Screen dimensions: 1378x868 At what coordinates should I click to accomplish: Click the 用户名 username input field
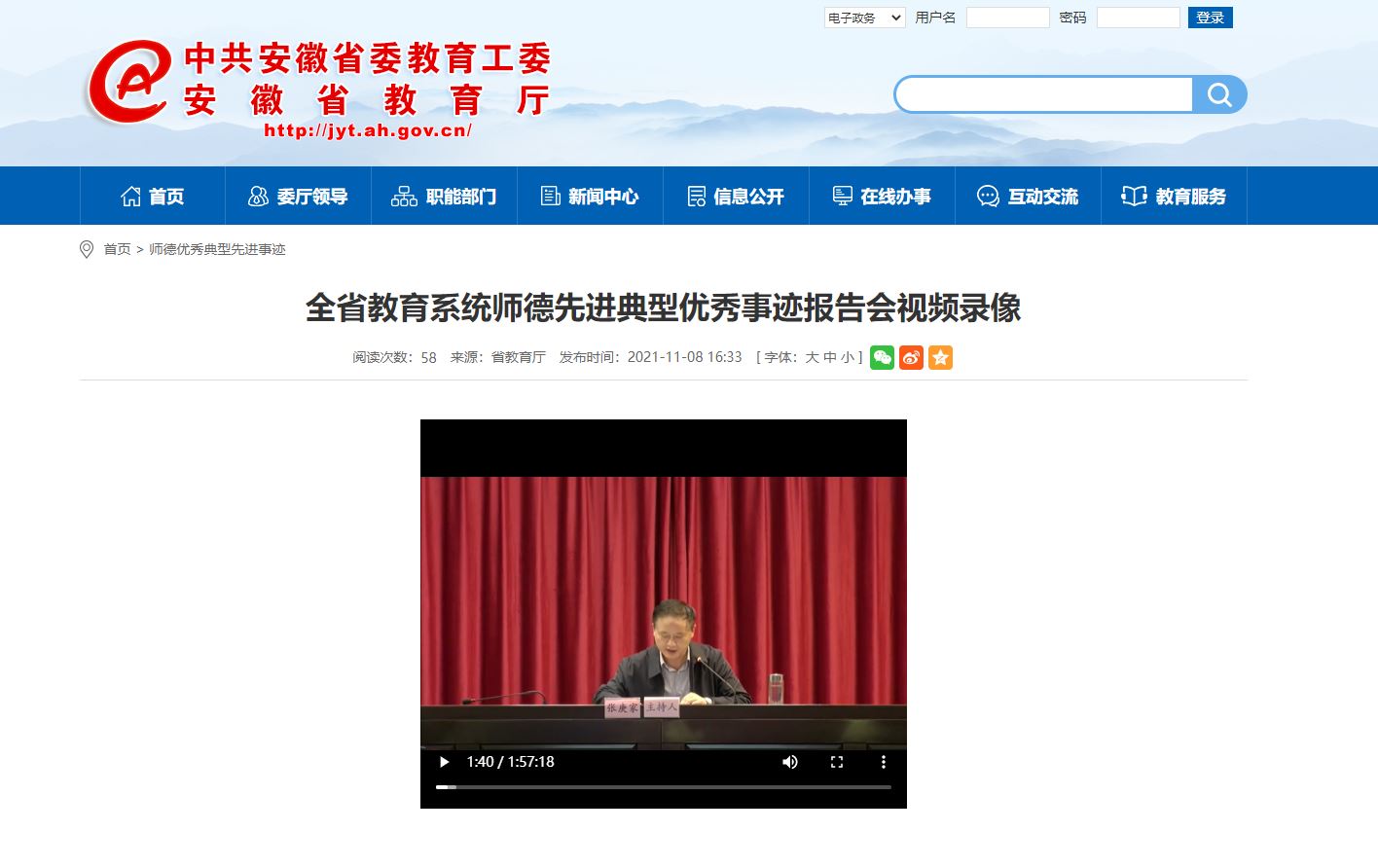tap(1007, 18)
